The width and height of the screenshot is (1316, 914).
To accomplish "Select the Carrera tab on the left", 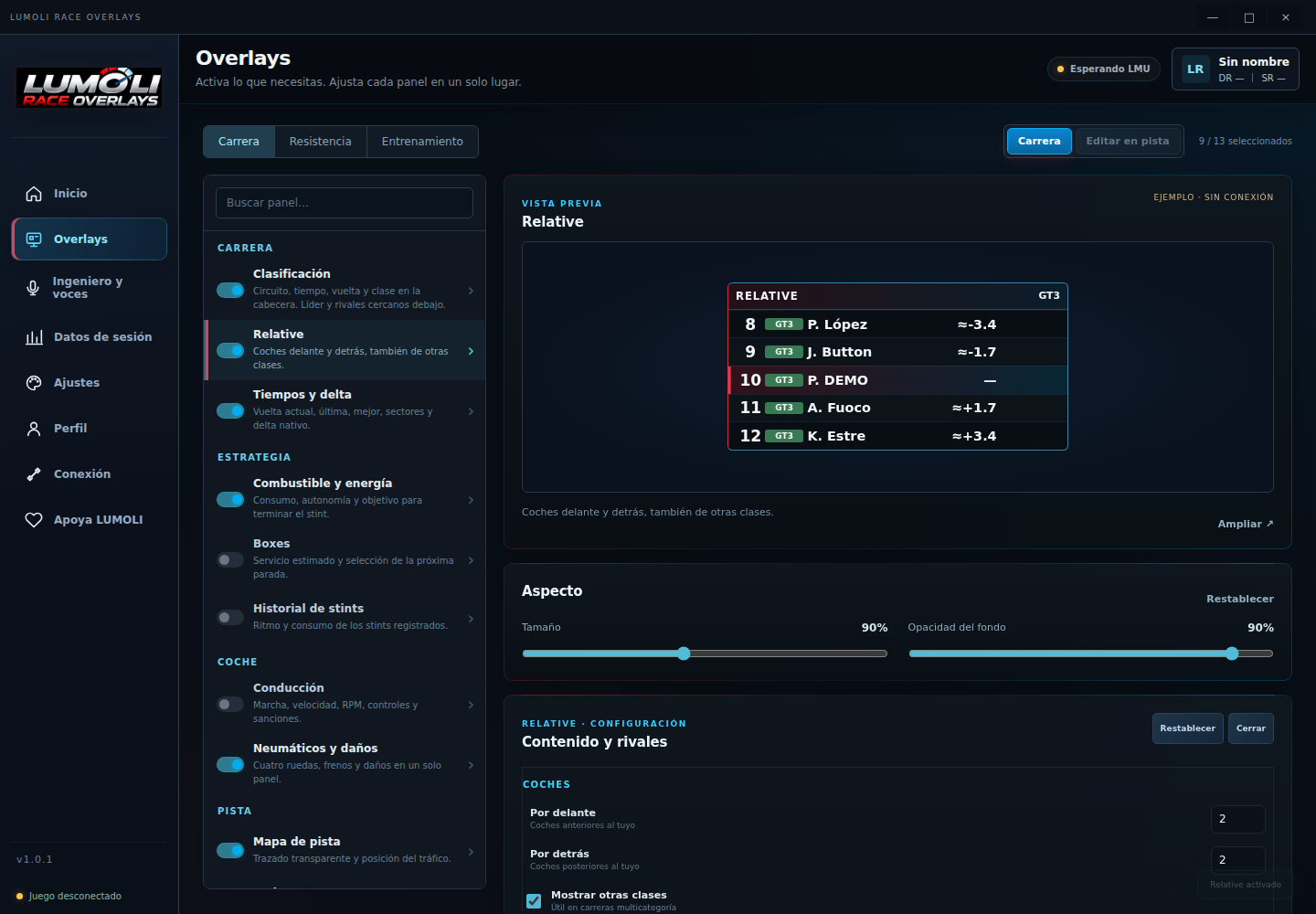I will click(239, 142).
